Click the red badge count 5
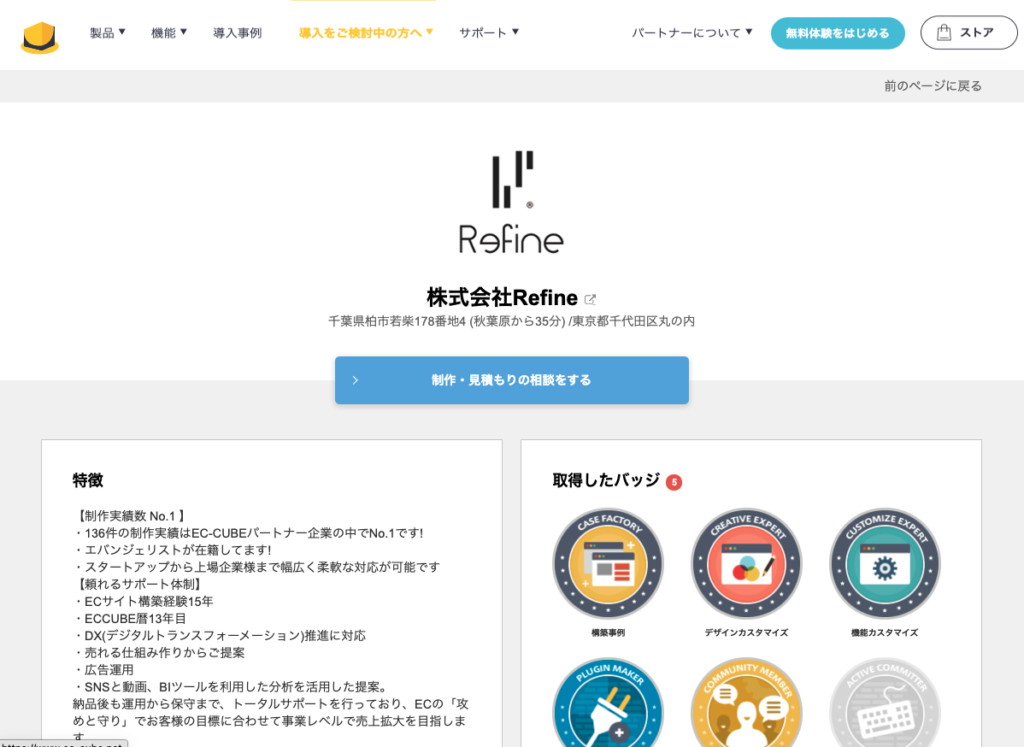Viewport: 1024px width, 747px height. [x=674, y=482]
